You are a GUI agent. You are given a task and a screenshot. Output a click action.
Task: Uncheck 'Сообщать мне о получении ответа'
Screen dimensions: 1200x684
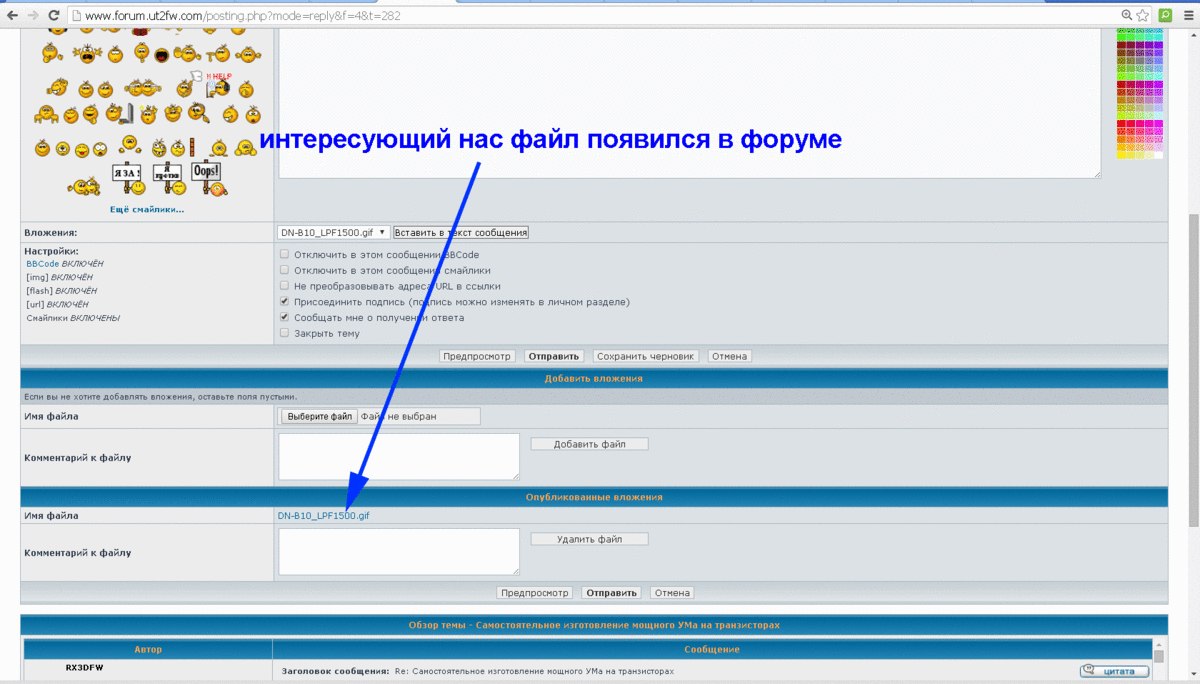click(x=285, y=318)
